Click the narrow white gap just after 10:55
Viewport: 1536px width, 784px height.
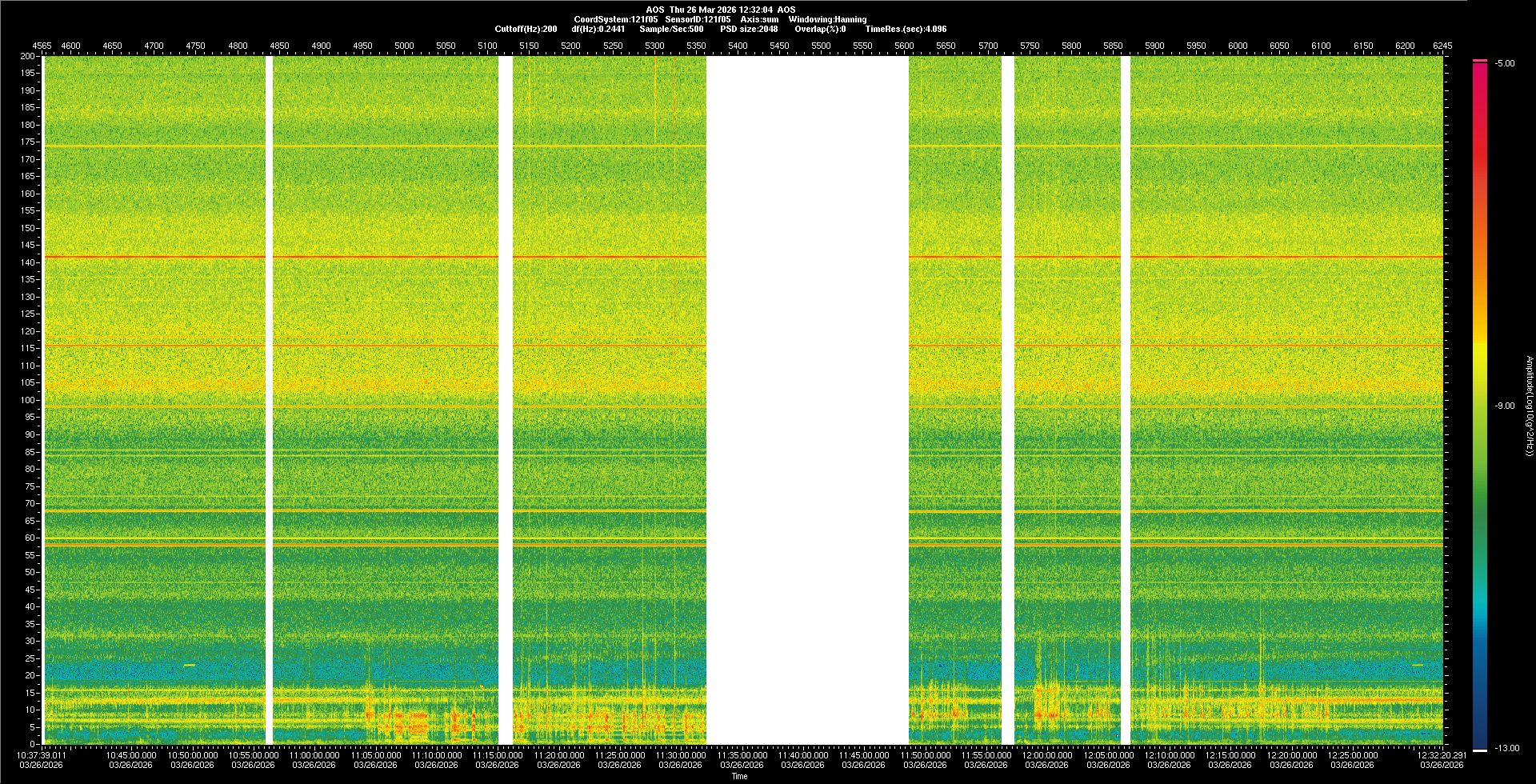pyautogui.click(x=269, y=400)
